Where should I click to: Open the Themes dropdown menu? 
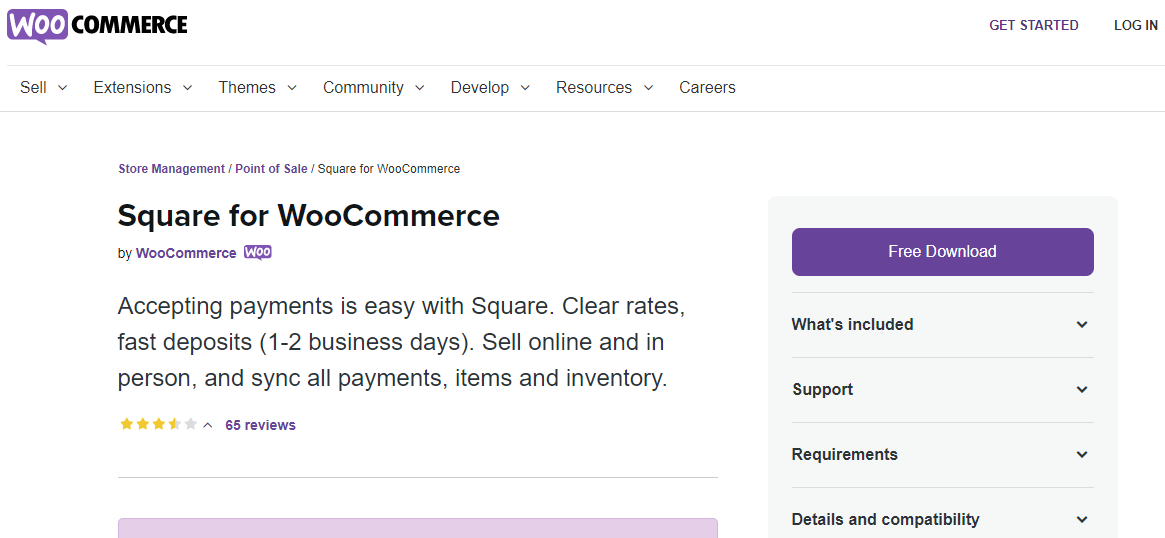click(257, 88)
